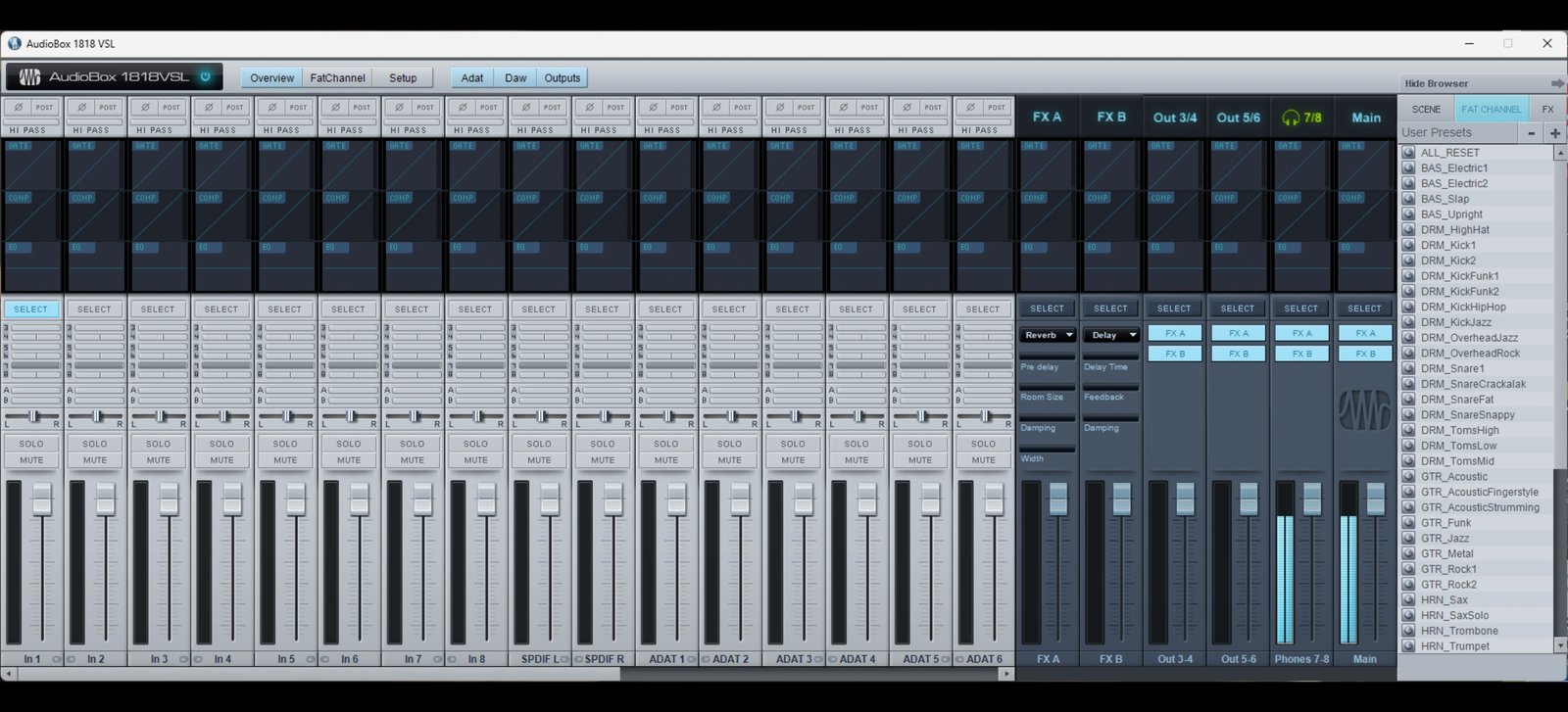Solo the ADAT 2 channel
The height and width of the screenshot is (712, 1568).
click(x=730, y=444)
